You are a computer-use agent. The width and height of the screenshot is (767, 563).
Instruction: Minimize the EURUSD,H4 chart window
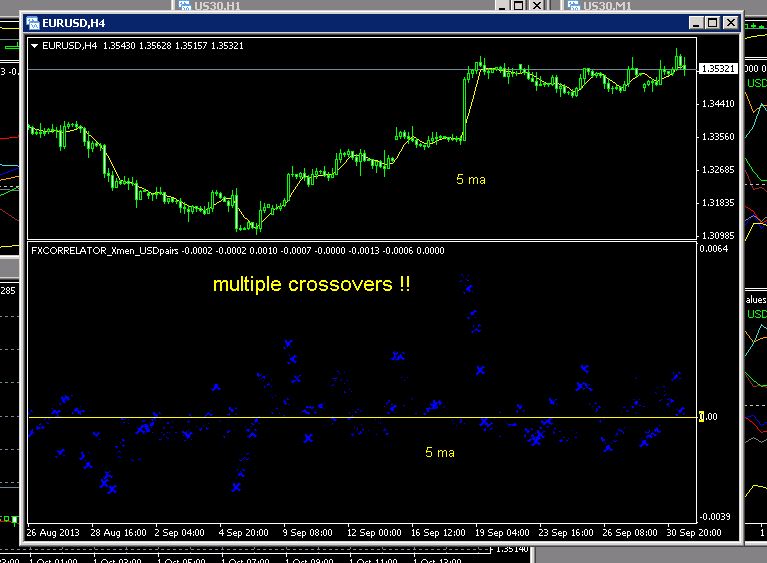696,23
